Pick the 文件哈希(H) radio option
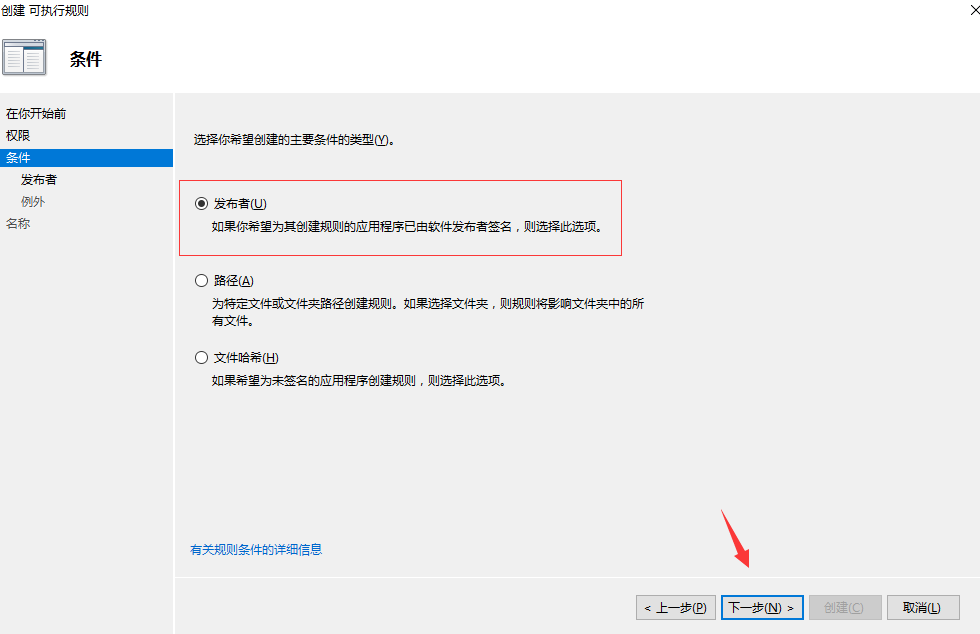 pos(201,358)
